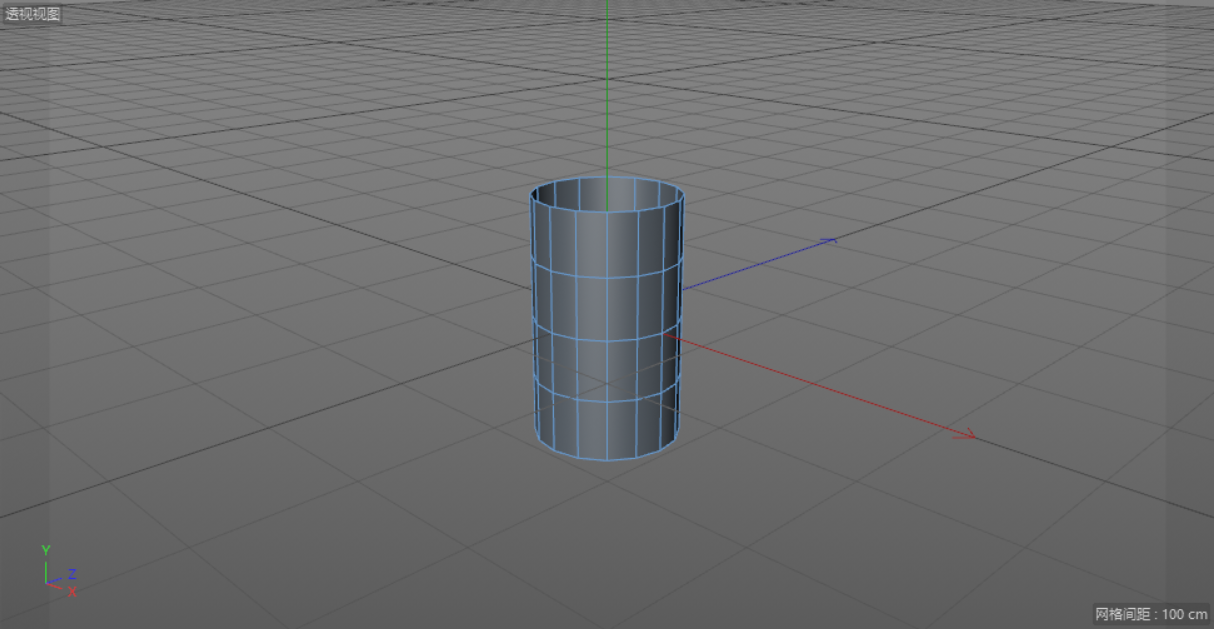Screen dimensions: 1214x629
Task: Click the 透视视图 viewport label
Action: pos(33,14)
